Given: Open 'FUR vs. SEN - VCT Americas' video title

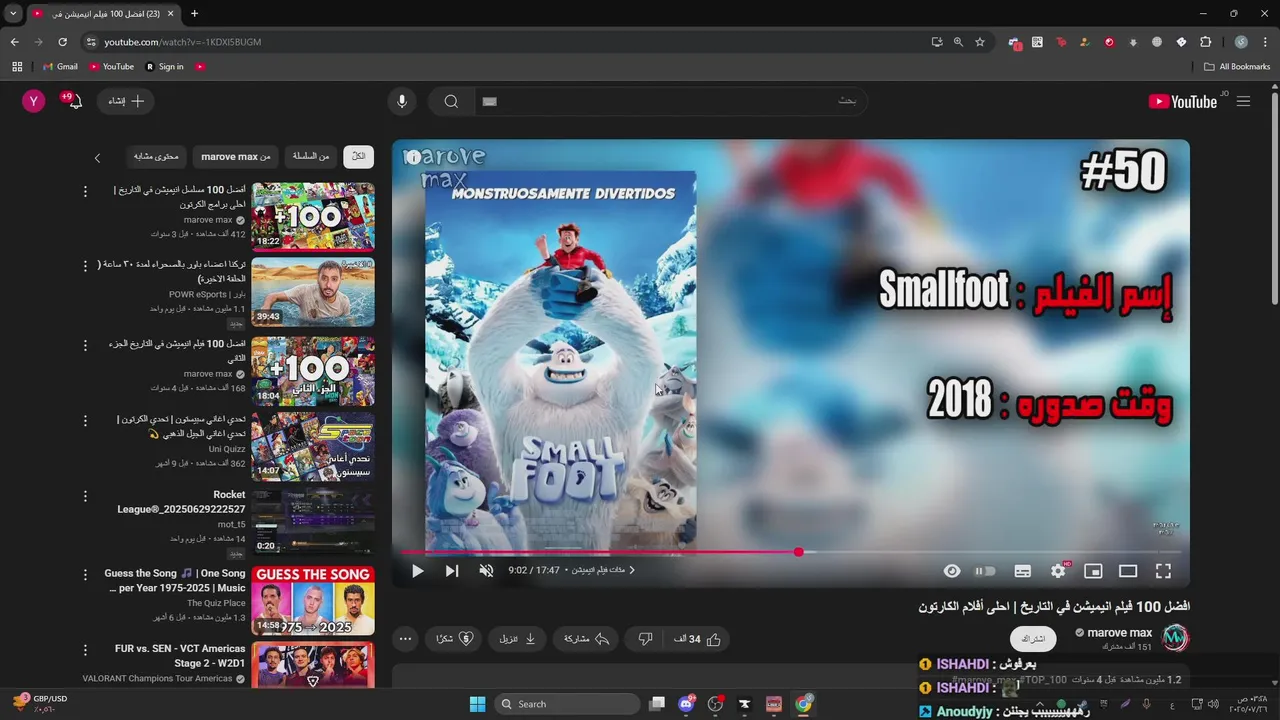Looking at the screenshot, I should [x=180, y=655].
